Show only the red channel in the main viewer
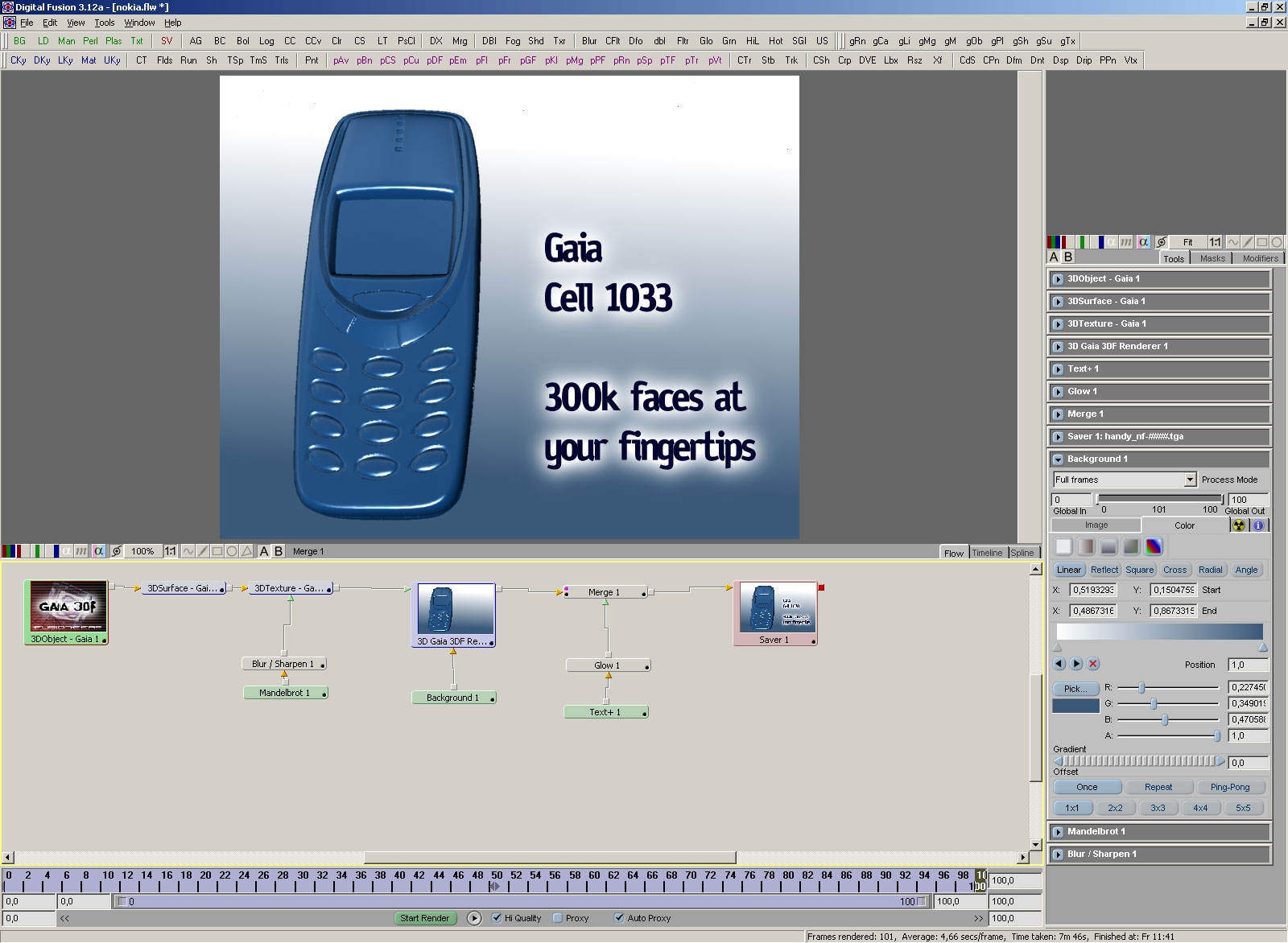Viewport: 1288px width, 943px height. coord(23,551)
